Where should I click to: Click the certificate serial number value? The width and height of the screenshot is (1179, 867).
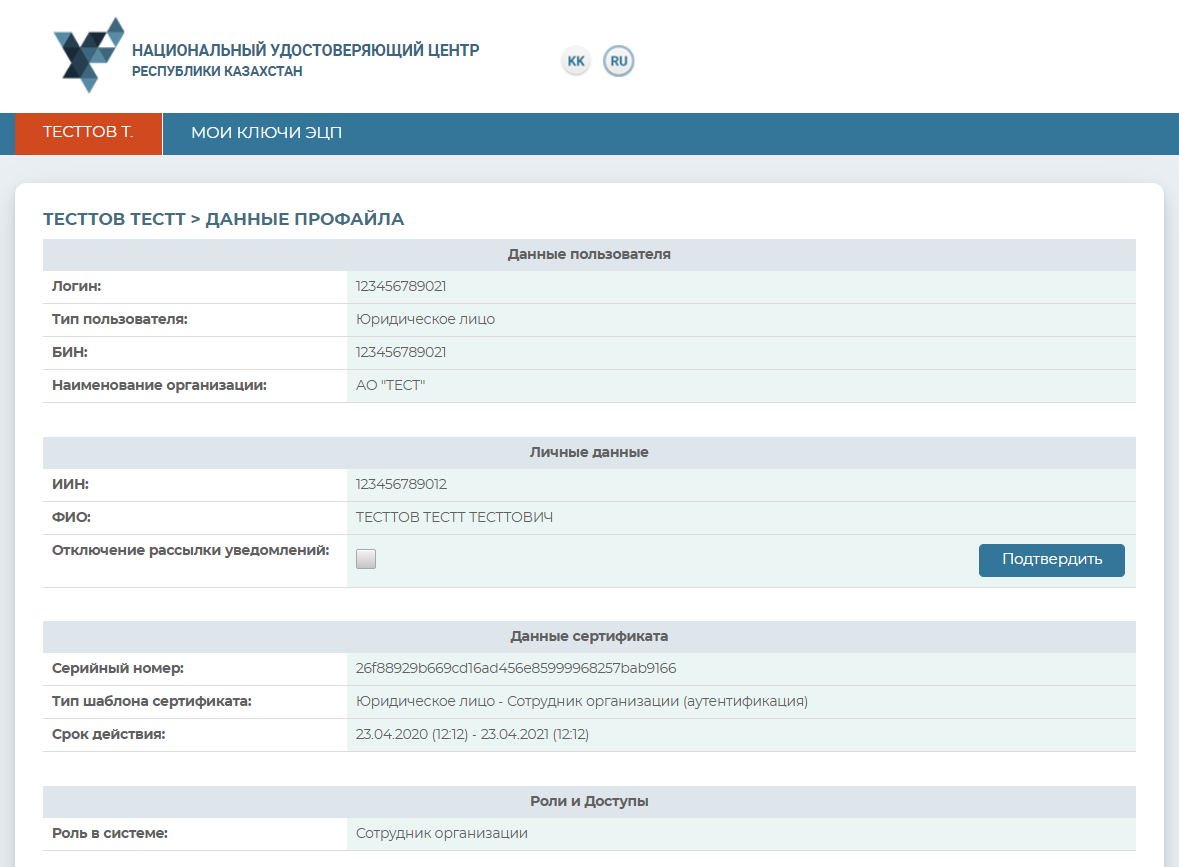pos(516,669)
